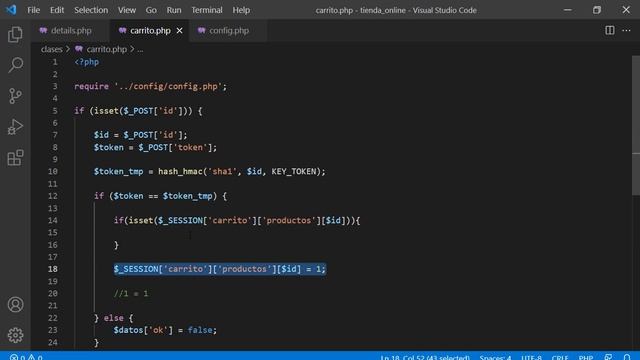Open the editor More Actions menu
The height and width of the screenshot is (360, 640).
pos(626,30)
